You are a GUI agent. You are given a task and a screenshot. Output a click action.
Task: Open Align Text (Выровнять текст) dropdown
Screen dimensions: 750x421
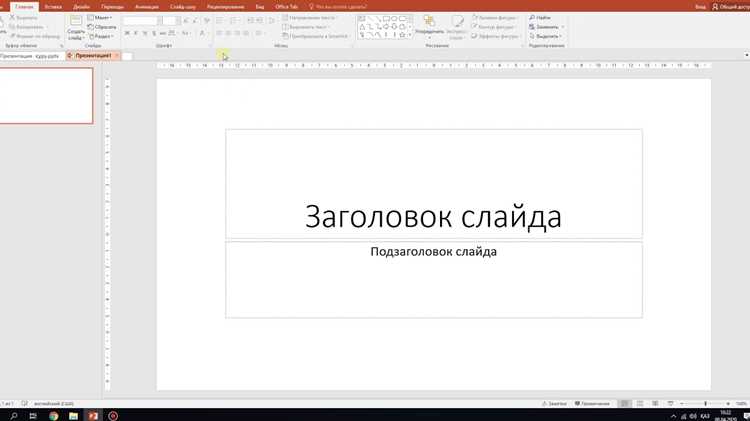tap(306, 27)
